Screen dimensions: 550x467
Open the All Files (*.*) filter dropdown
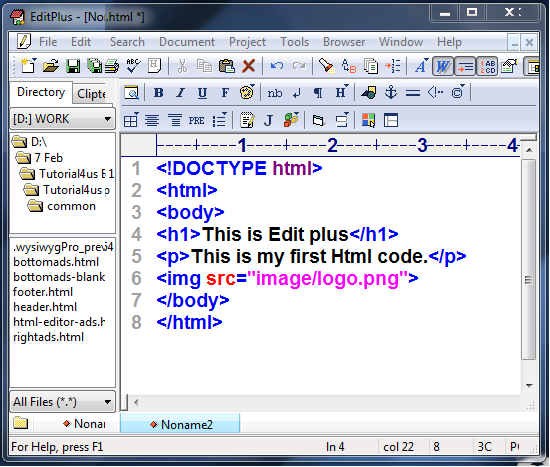click(x=62, y=402)
